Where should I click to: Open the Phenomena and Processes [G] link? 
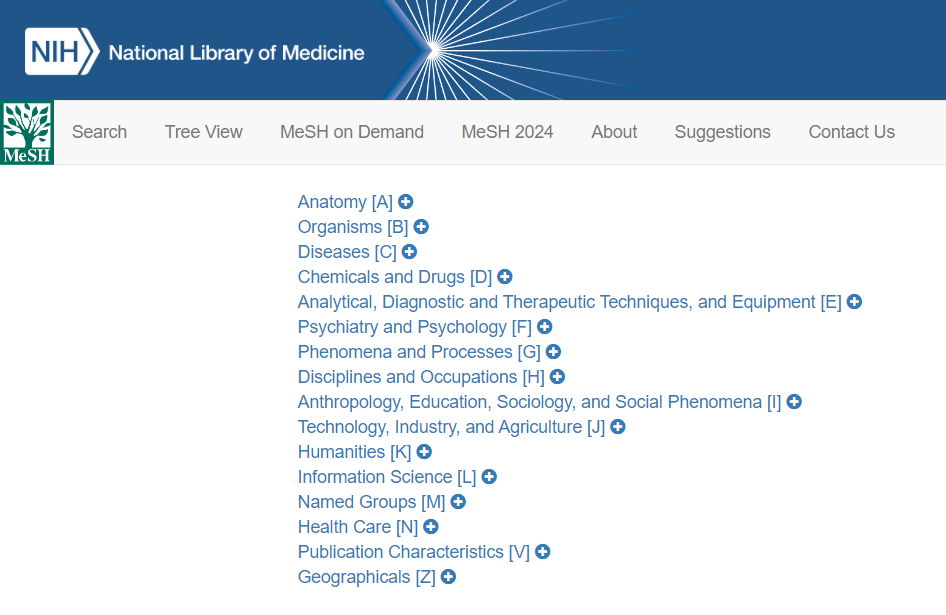tap(420, 351)
